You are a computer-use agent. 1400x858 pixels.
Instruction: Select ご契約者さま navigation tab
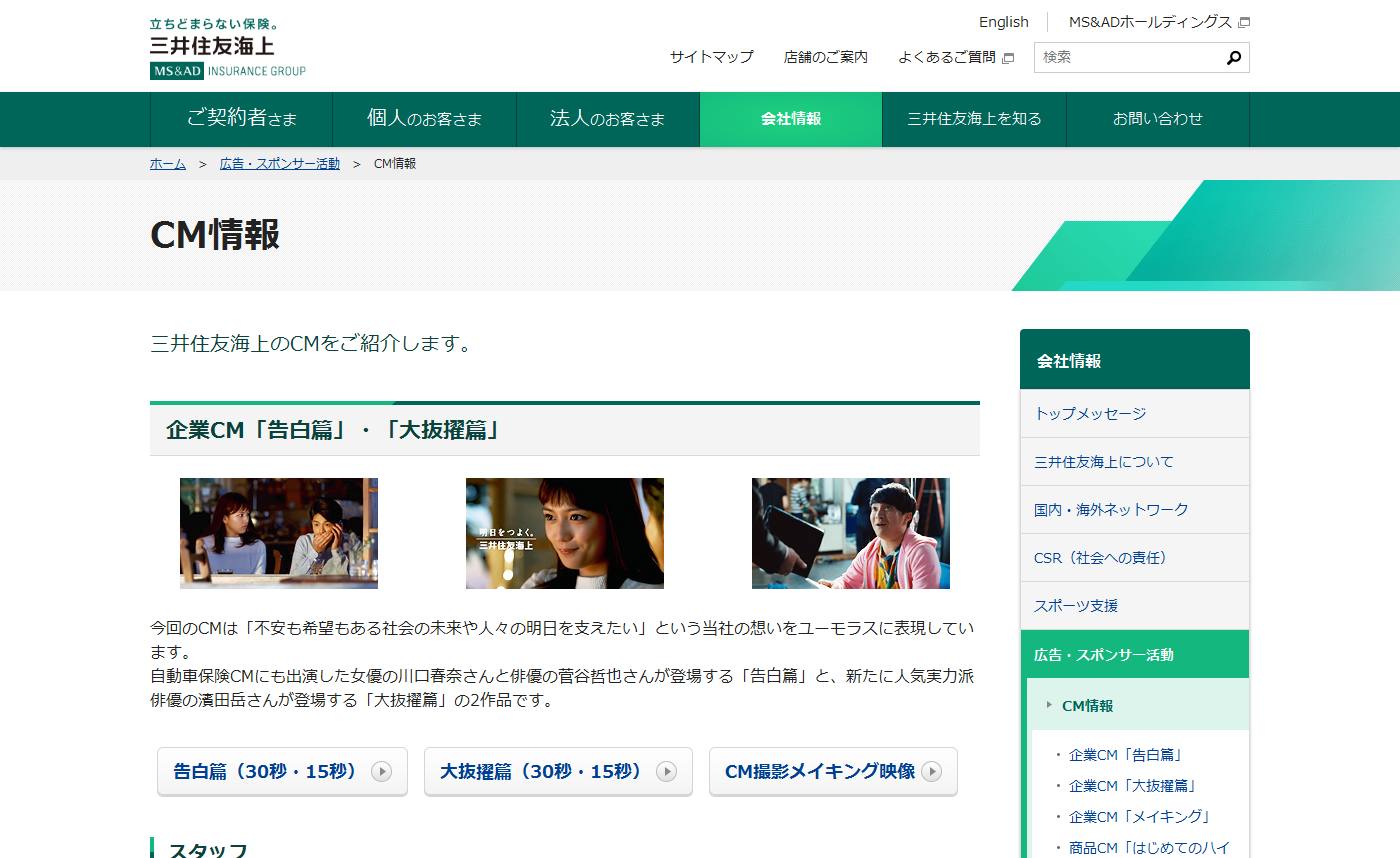pos(241,119)
